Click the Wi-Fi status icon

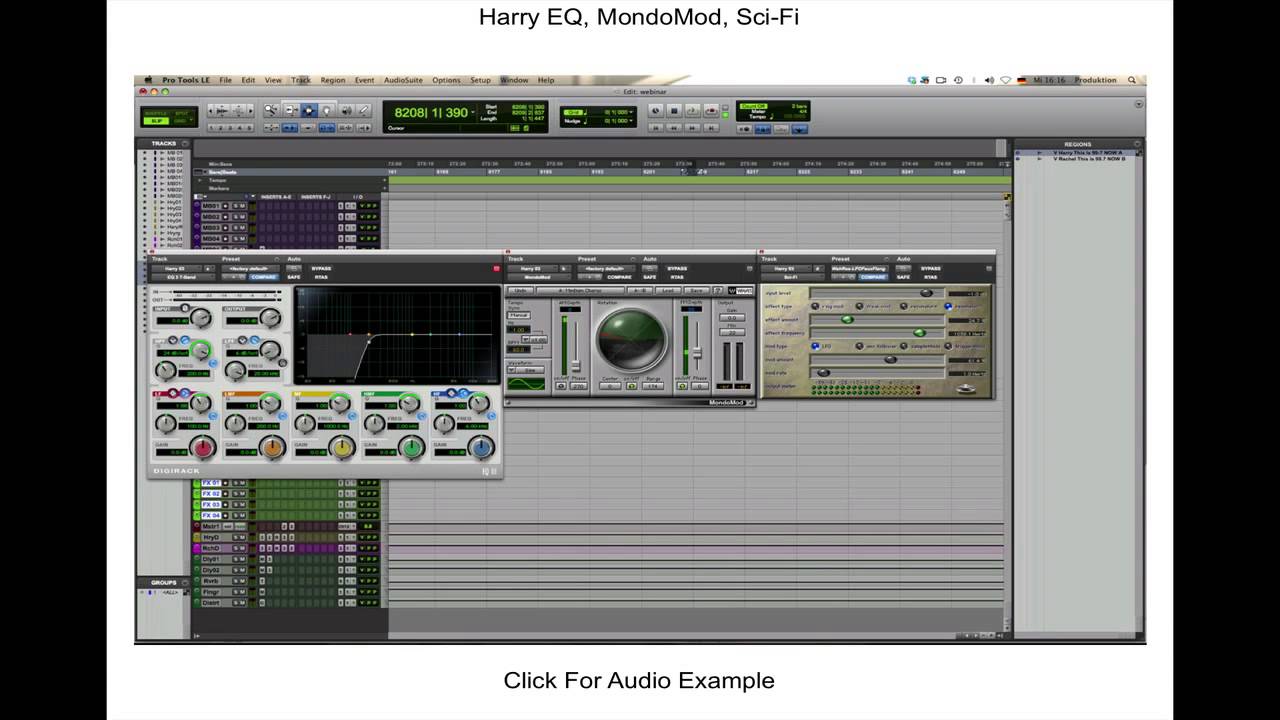pyautogui.click(x=1005, y=80)
